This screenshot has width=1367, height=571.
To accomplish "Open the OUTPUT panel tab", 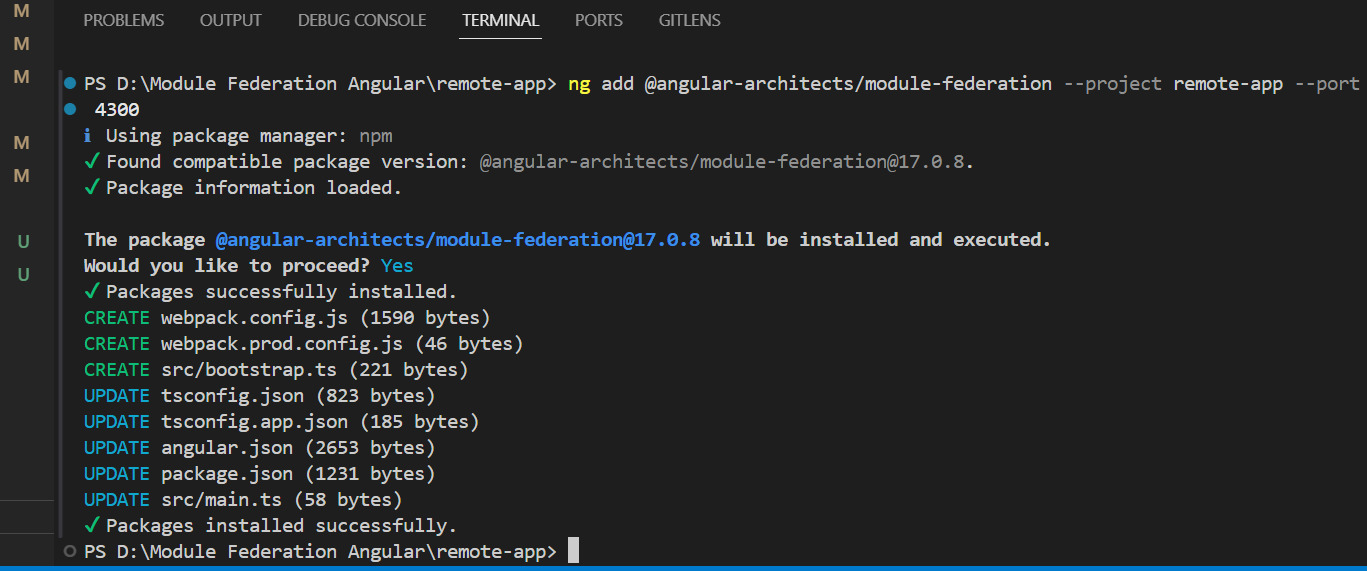I will [230, 20].
